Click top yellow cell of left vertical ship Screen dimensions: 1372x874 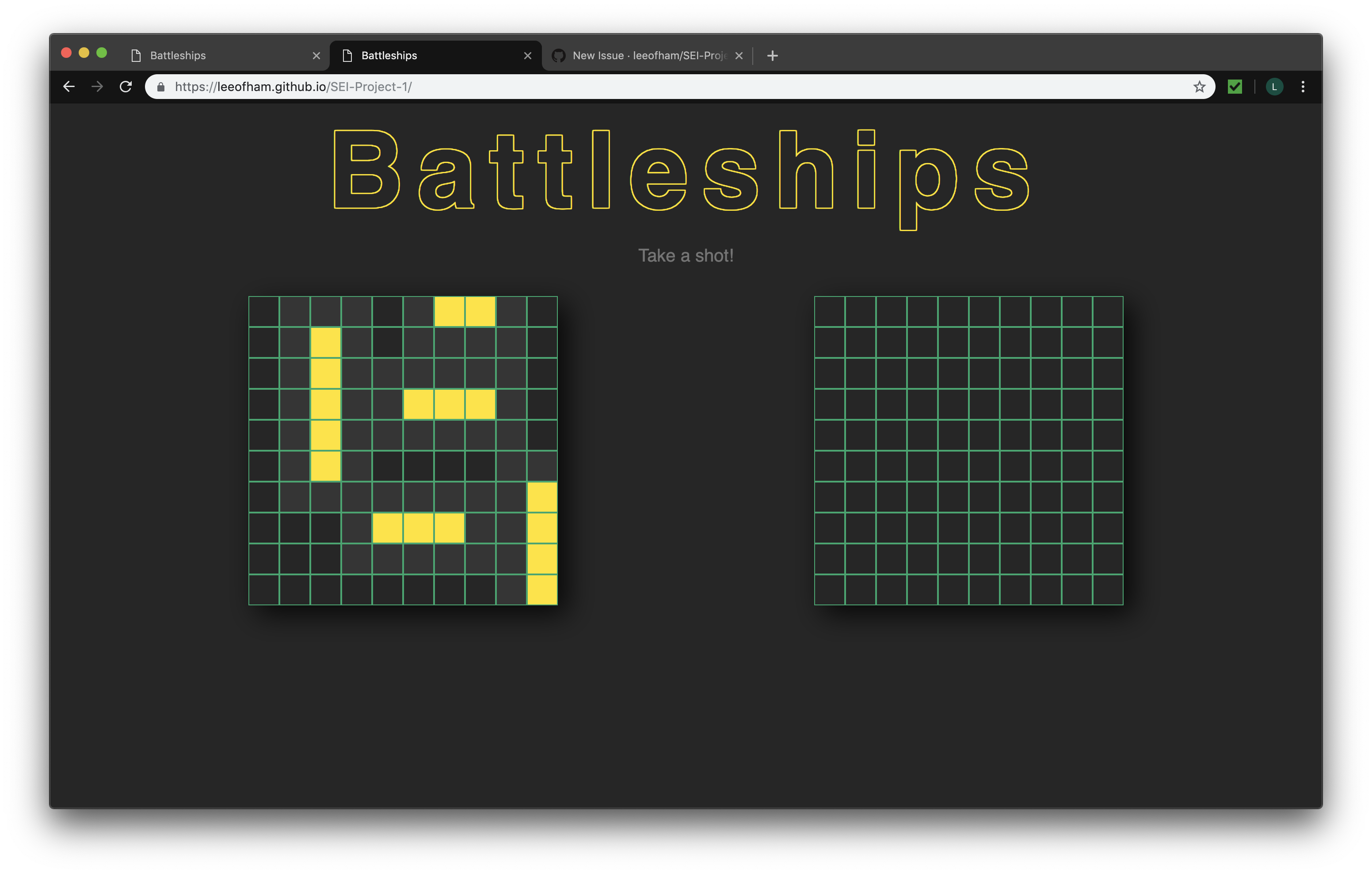[x=325, y=342]
